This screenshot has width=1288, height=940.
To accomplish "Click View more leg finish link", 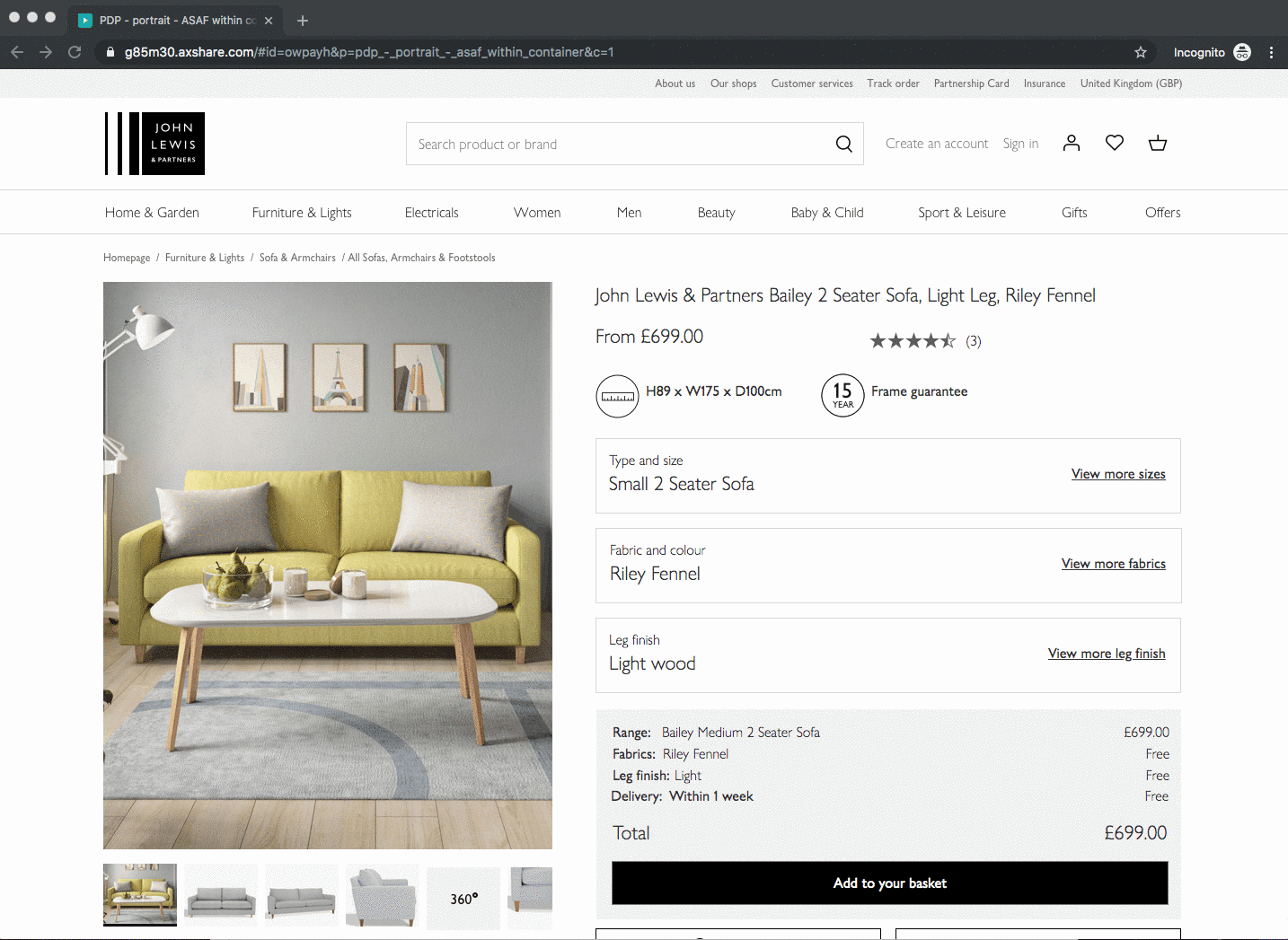I will pos(1107,654).
